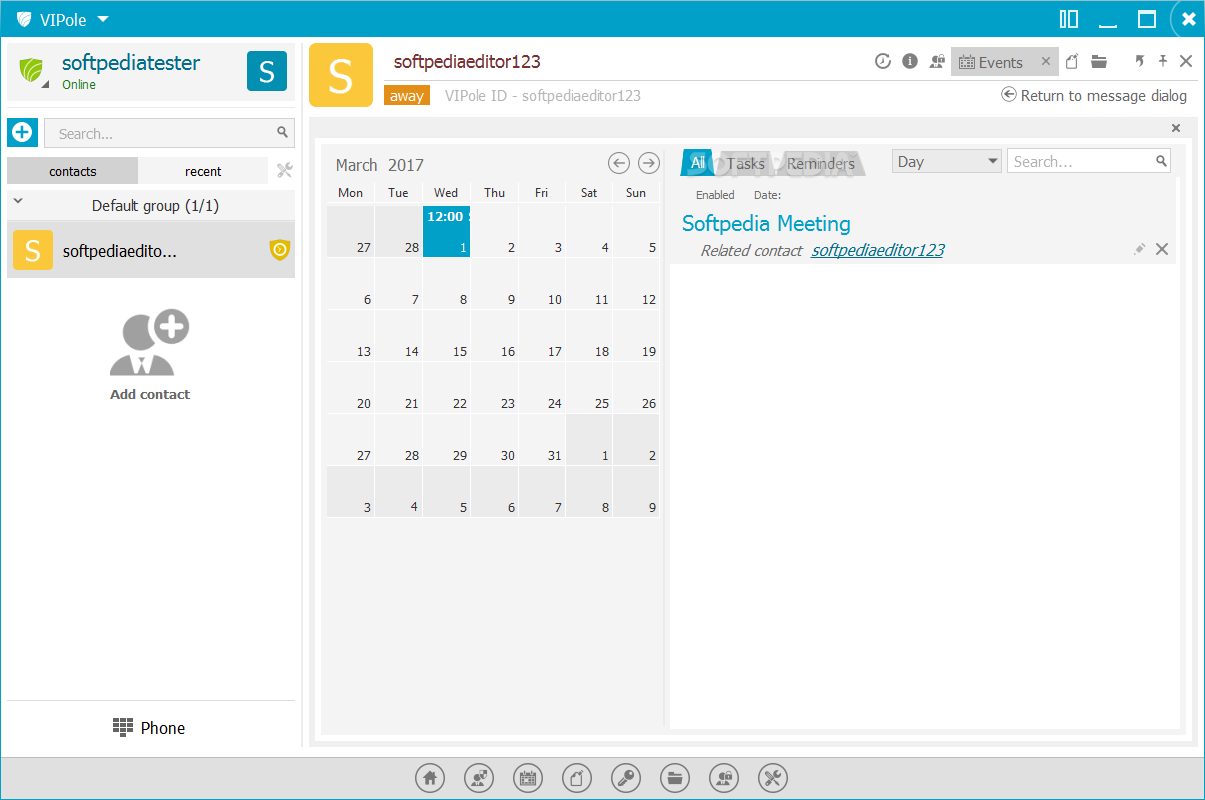Image resolution: width=1205 pixels, height=800 pixels.
Task: Click the next month arrow
Action: (649, 163)
